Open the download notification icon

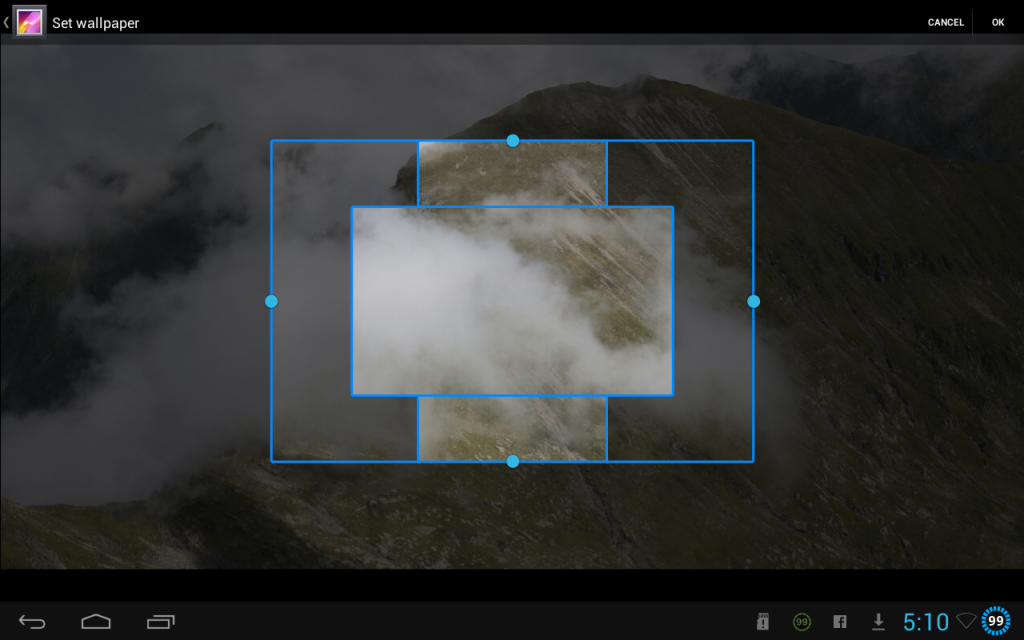pos(878,622)
